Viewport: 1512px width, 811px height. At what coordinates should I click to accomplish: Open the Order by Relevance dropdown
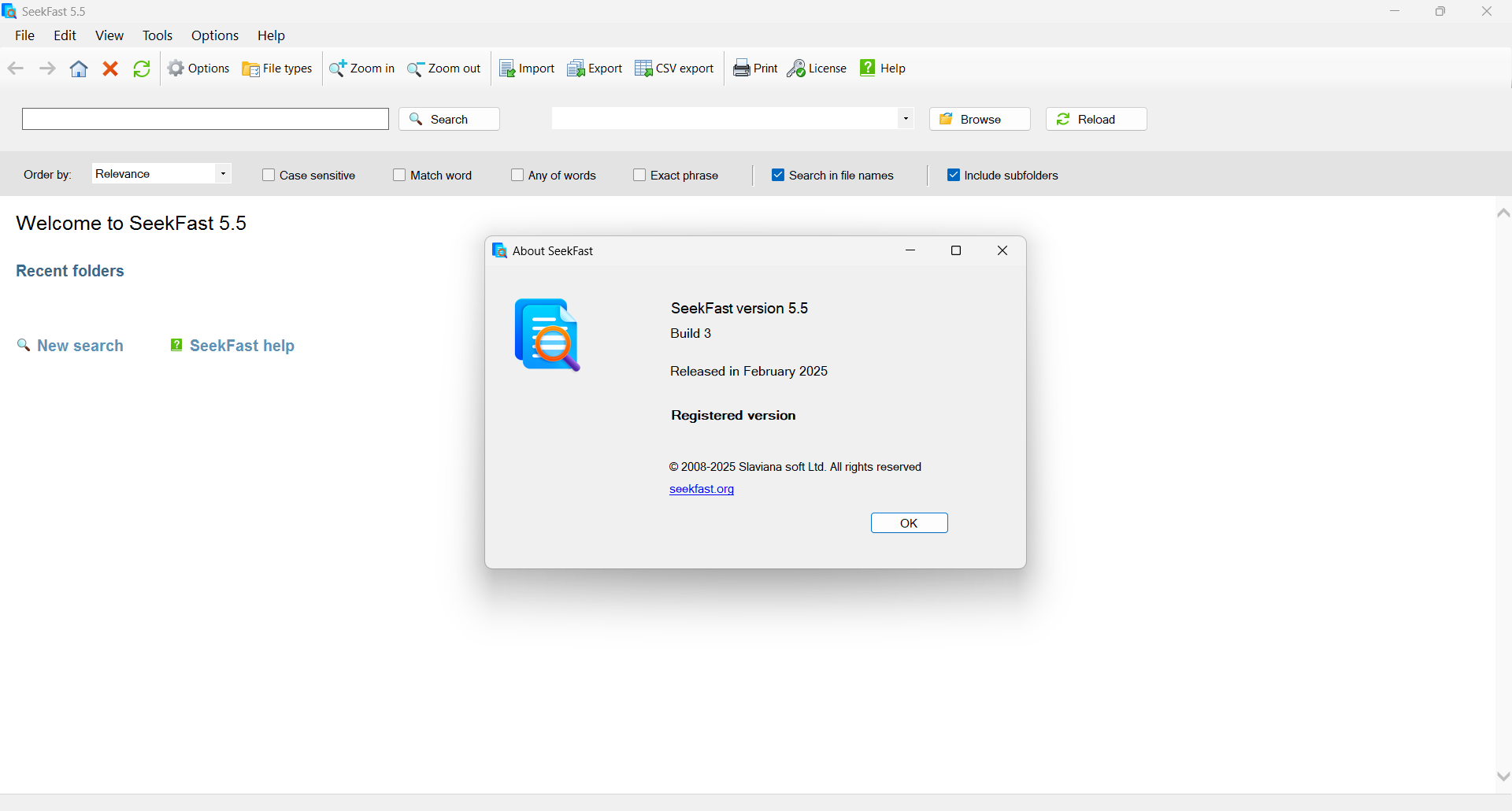click(161, 174)
